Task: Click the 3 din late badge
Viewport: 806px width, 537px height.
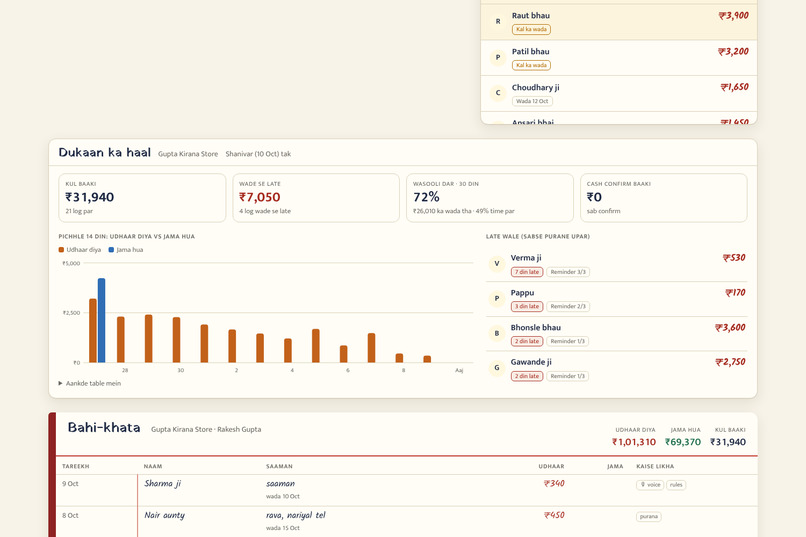Action: tap(527, 306)
